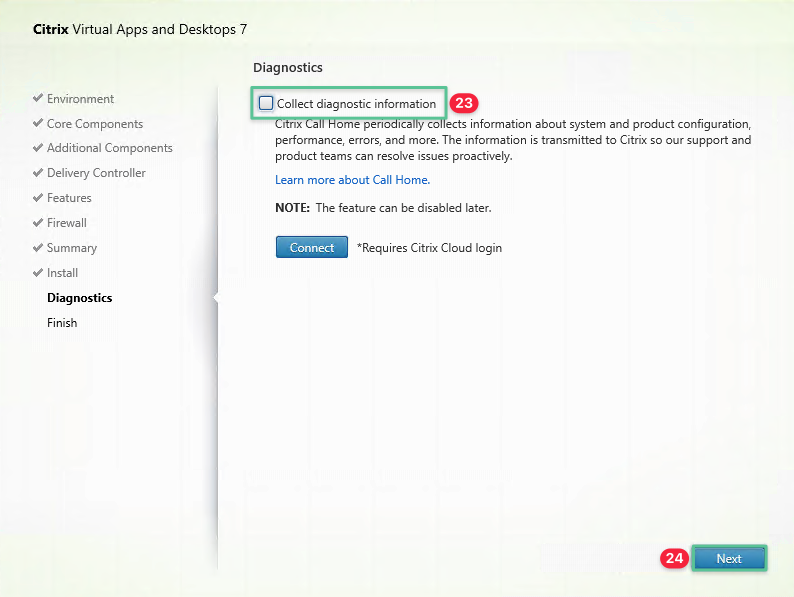Image resolution: width=794 pixels, height=597 pixels.
Task: Click the checkmark icon beside Firewall
Action: [x=37, y=222]
